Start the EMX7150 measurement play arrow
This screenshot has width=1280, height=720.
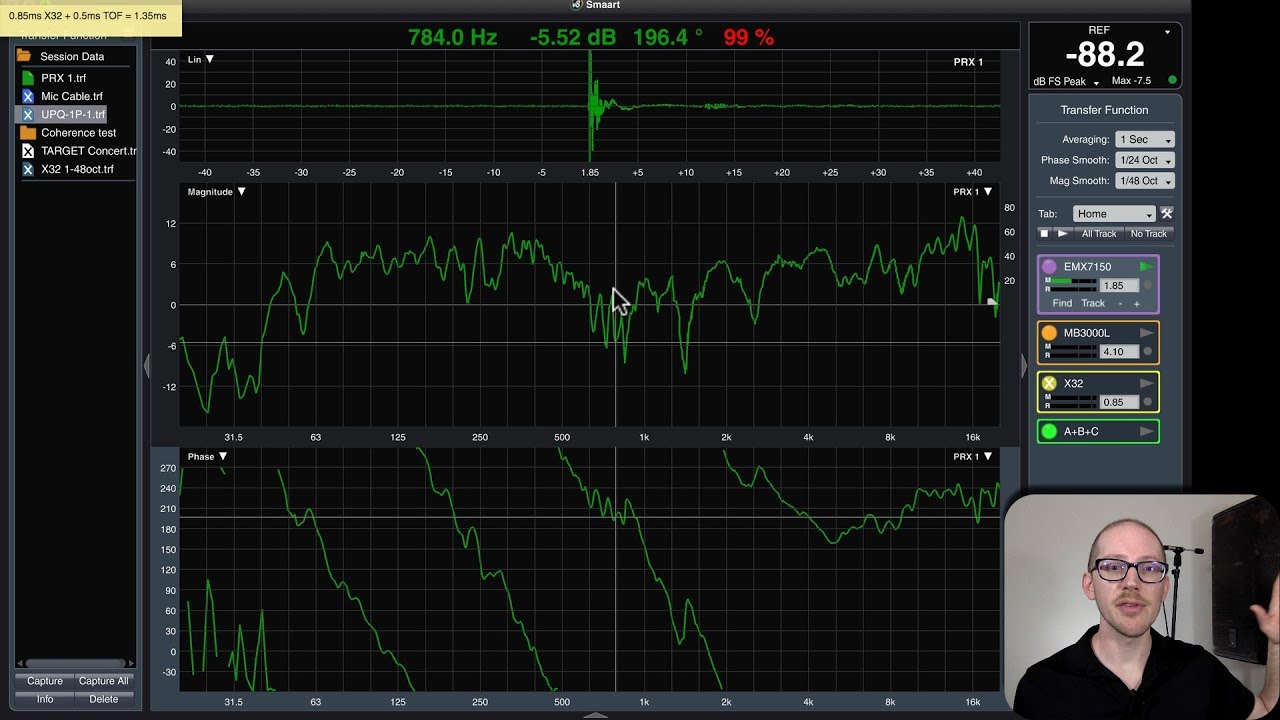1146,267
